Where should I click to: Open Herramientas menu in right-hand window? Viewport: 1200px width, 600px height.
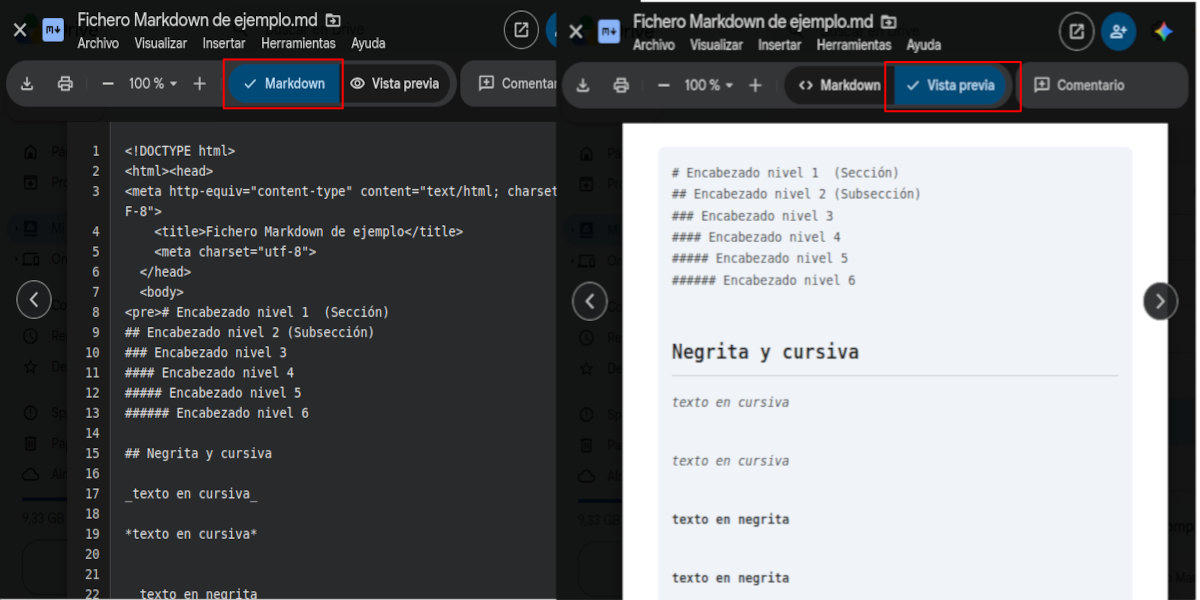click(x=854, y=45)
